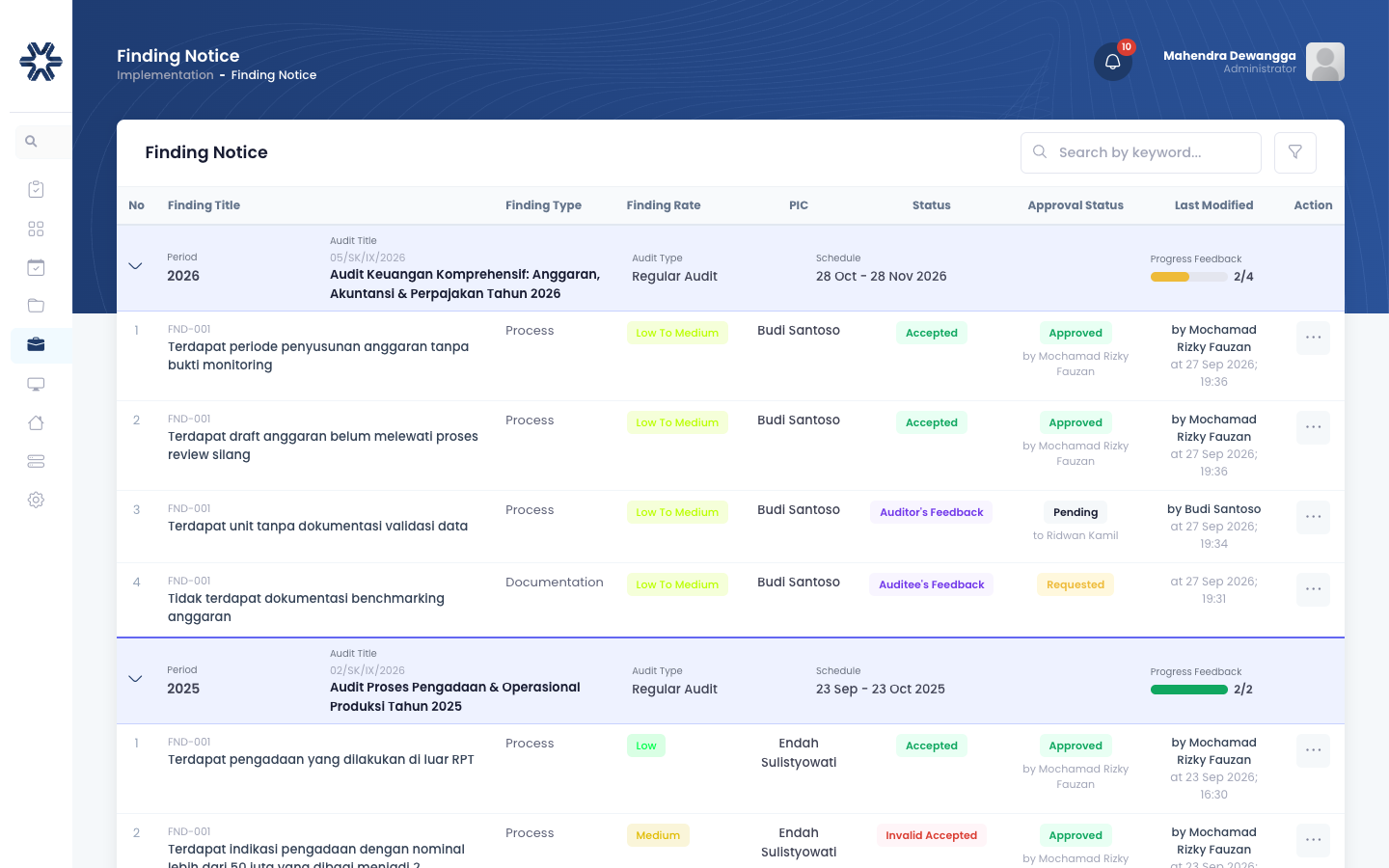The height and width of the screenshot is (868, 1389).
Task: Select the briefcase sidebar icon
Action: (36, 344)
